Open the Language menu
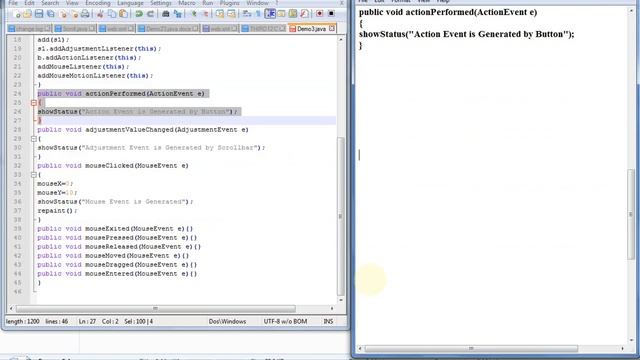The height and width of the screenshot is (360, 640). tap(131, 3)
